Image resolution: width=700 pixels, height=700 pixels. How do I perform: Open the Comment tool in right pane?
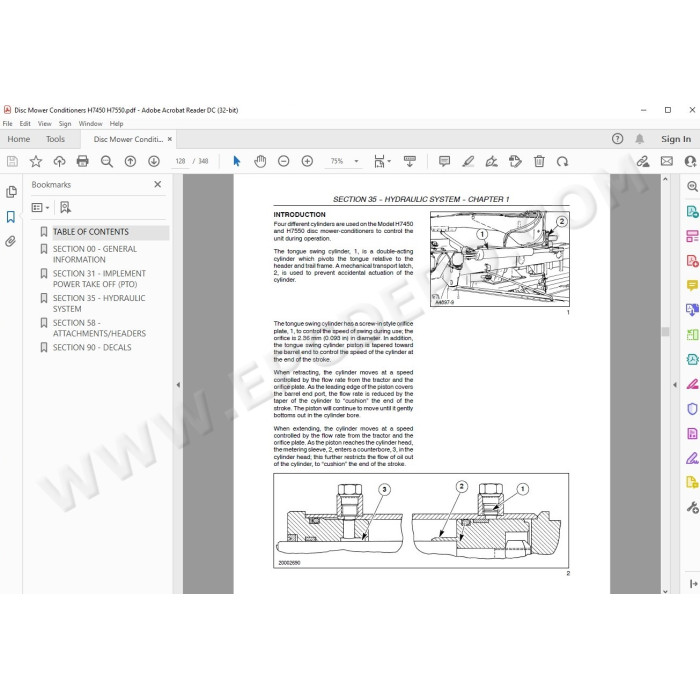pos(692,285)
